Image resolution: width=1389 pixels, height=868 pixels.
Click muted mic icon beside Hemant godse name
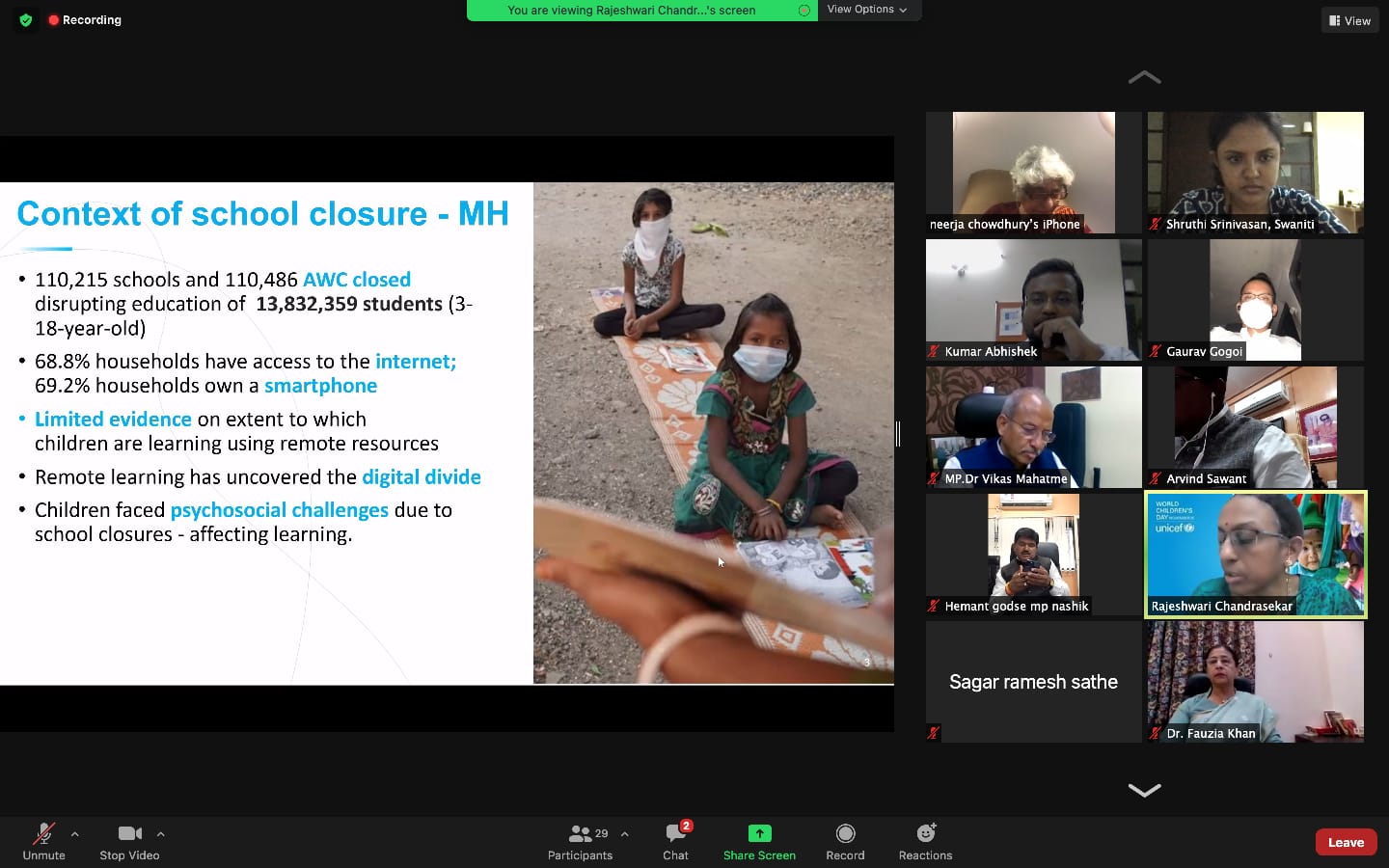click(x=933, y=606)
